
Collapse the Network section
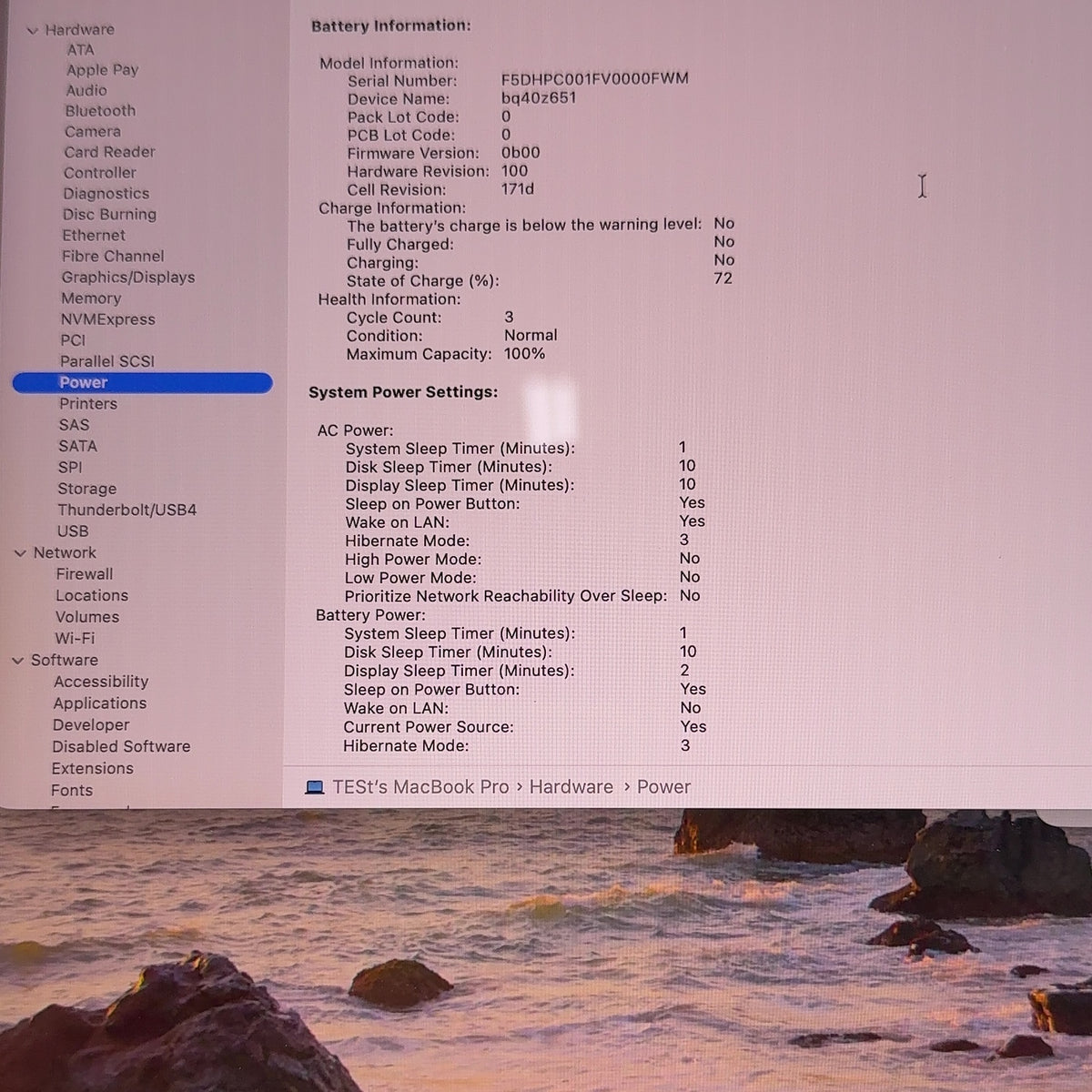(20, 553)
